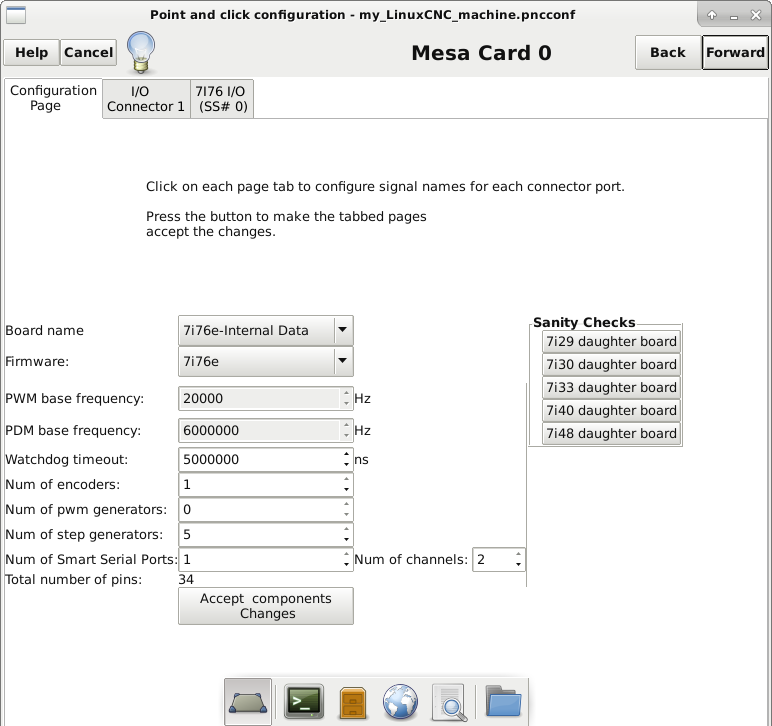Launch the web browser globe icon
This screenshot has height=726, width=772.
tap(400, 702)
